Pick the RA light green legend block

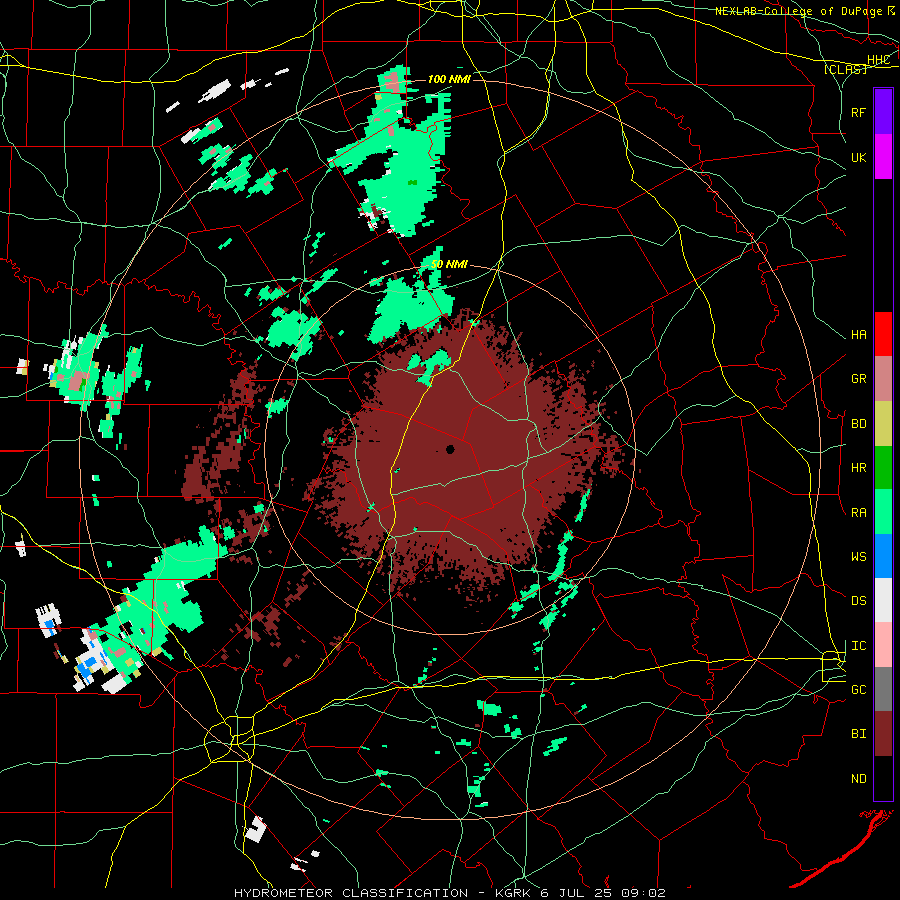coord(883,512)
